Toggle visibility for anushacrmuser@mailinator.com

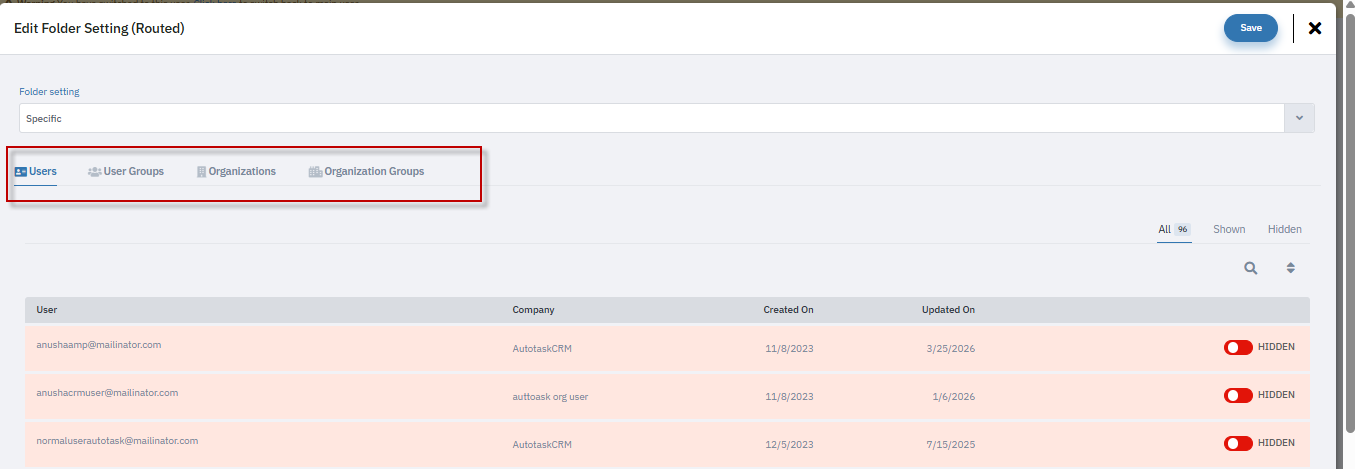1238,395
